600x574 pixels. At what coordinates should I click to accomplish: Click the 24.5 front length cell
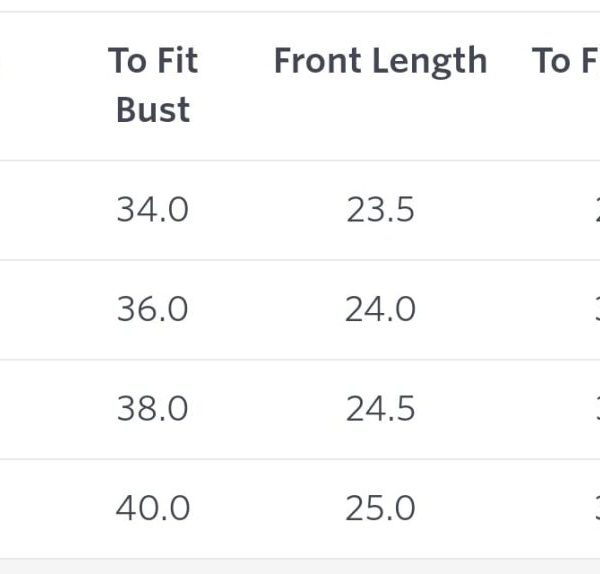tap(380, 409)
